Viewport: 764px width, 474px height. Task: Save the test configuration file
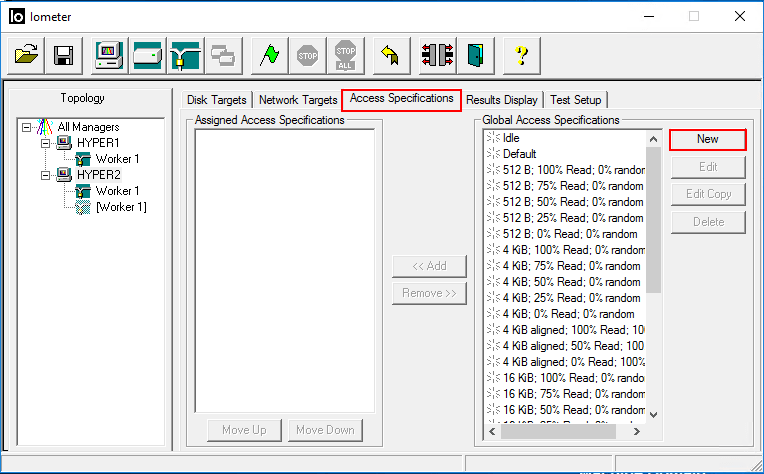tap(64, 56)
